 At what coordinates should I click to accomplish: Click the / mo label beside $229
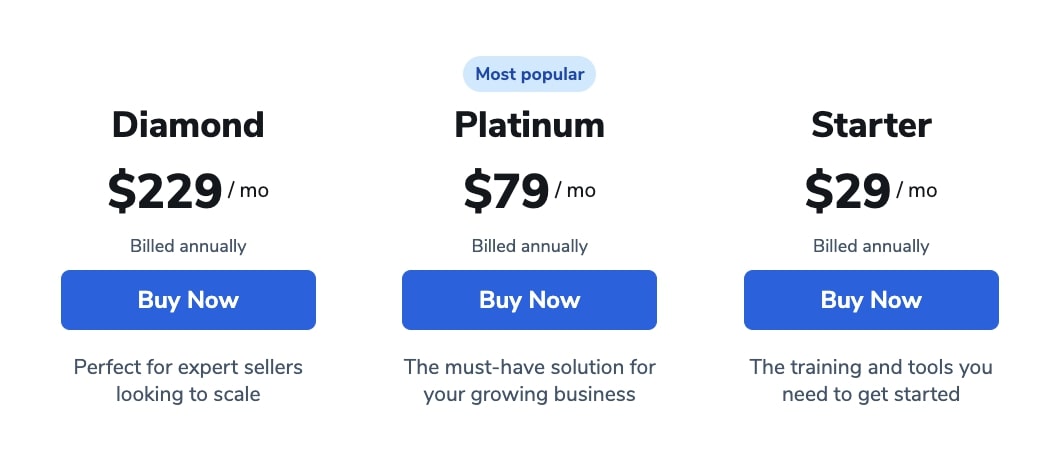click(x=248, y=191)
